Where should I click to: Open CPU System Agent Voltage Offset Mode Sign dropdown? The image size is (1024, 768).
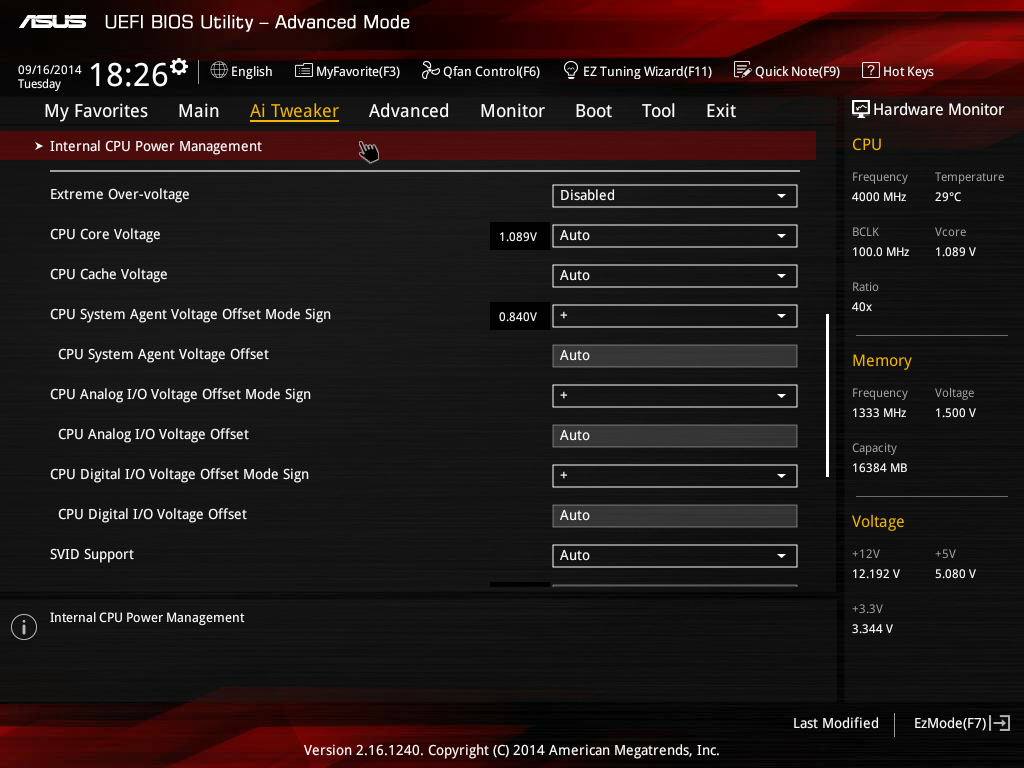(x=675, y=315)
